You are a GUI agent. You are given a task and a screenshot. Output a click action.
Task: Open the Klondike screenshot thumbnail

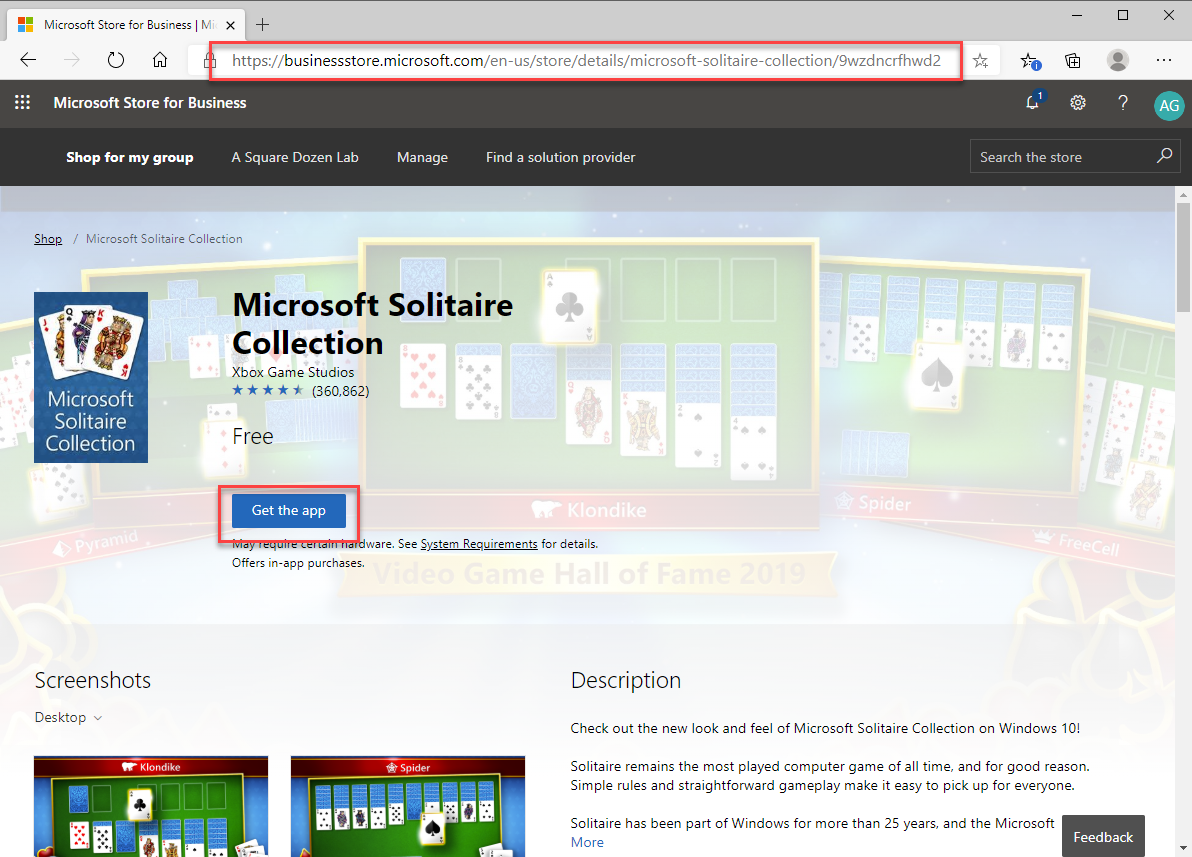coord(151,806)
